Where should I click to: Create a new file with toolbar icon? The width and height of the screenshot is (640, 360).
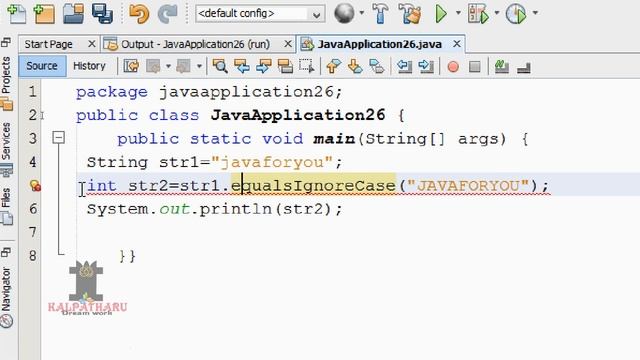point(17,13)
